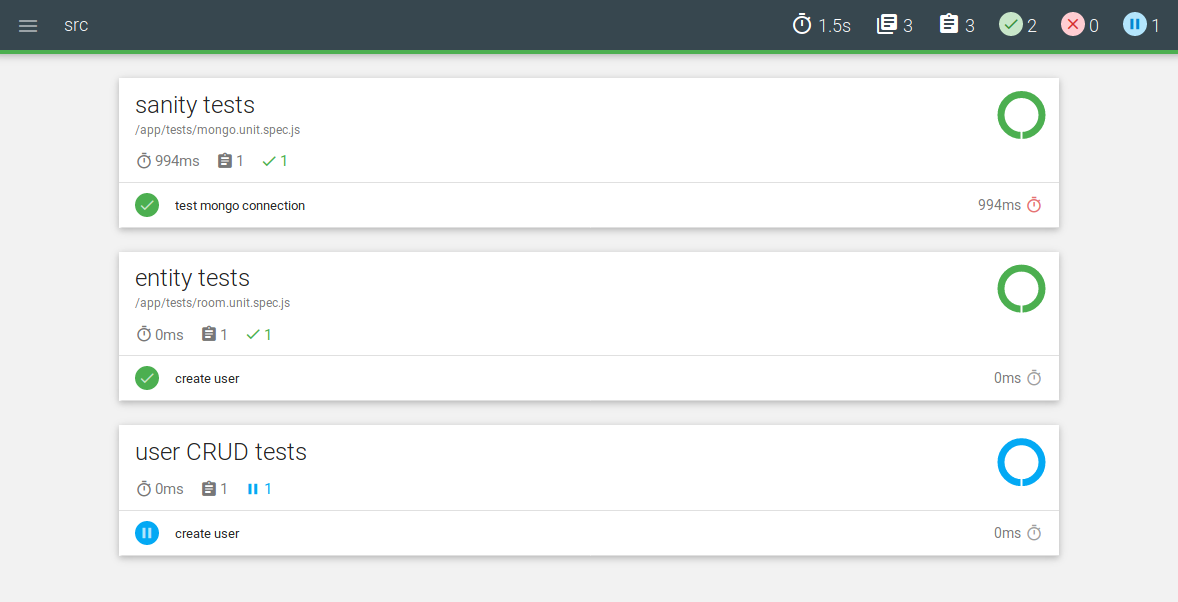Click the user CRUD tests blue progress ring
The width and height of the screenshot is (1178, 602).
[x=1021, y=463]
